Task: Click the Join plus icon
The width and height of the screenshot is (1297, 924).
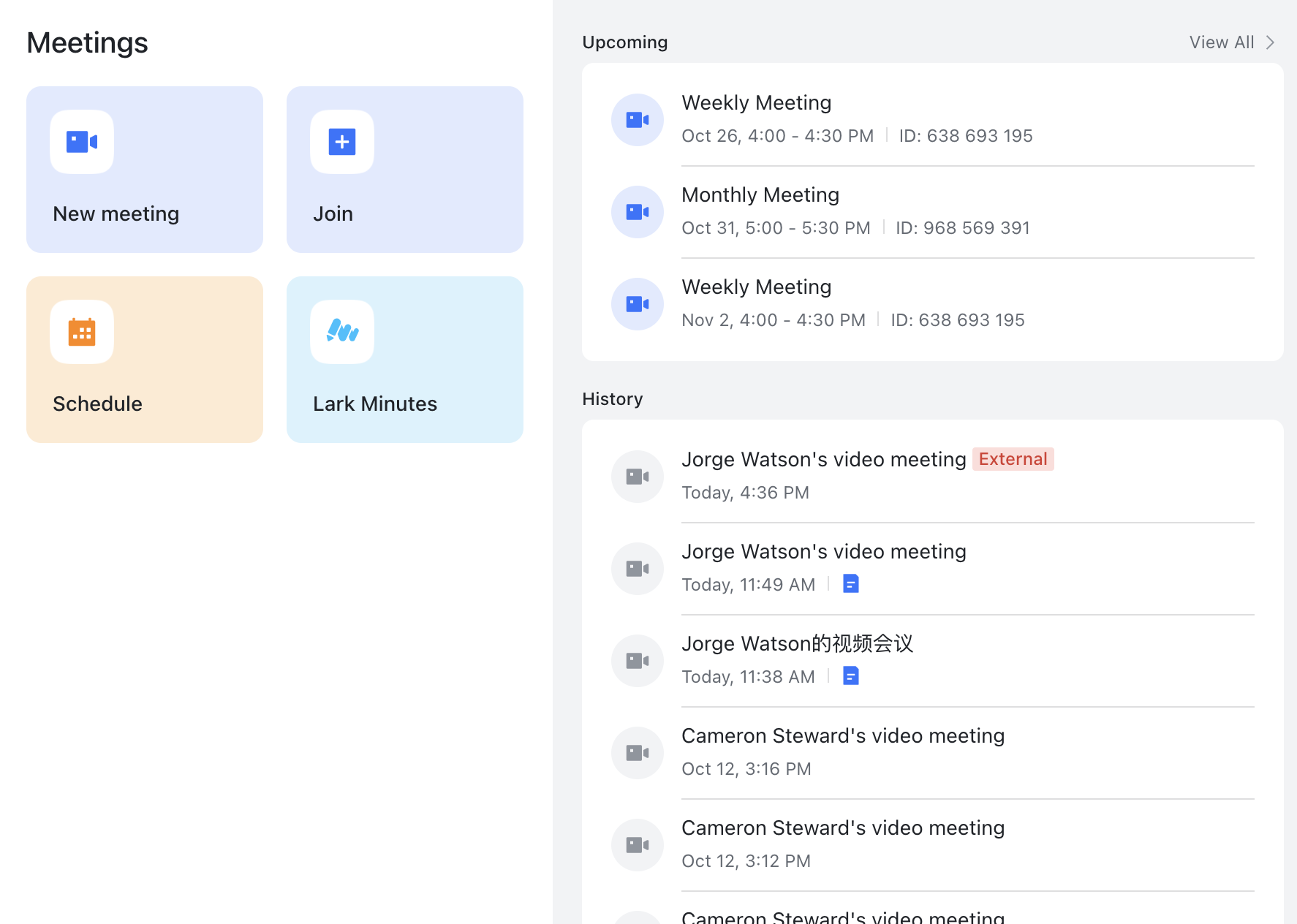Action: point(341,142)
